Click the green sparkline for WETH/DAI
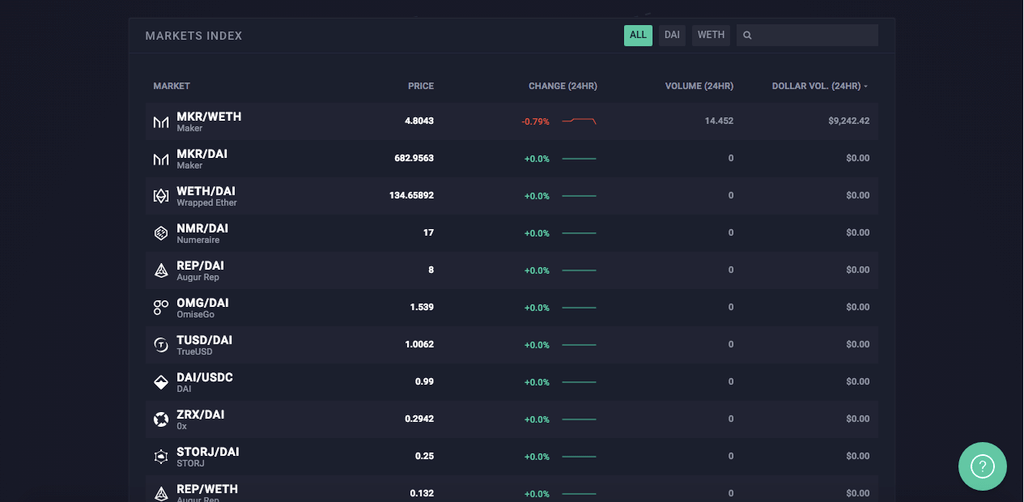Viewport: 1024px width, 502px height. 579,196
